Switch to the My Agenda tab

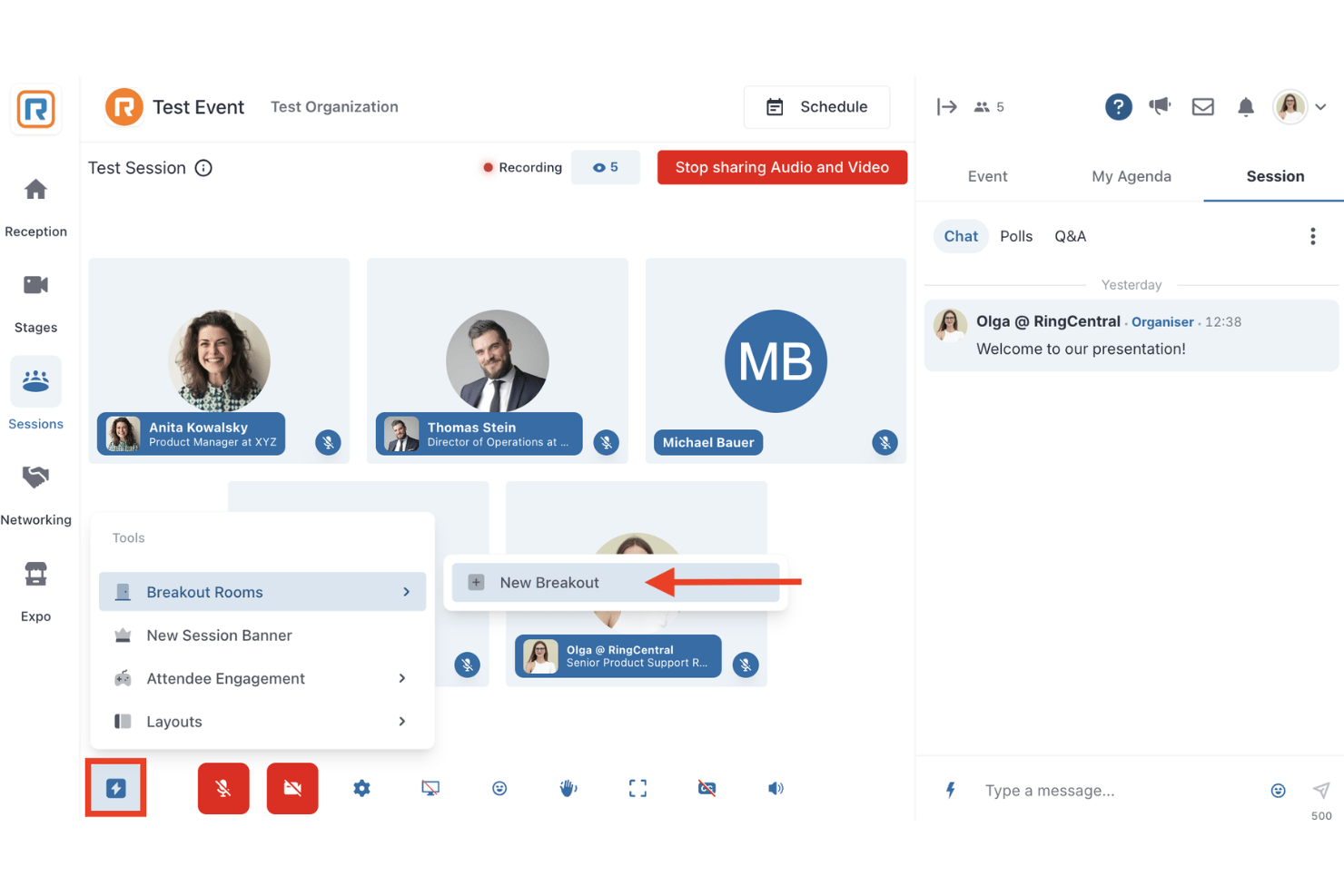(1131, 176)
